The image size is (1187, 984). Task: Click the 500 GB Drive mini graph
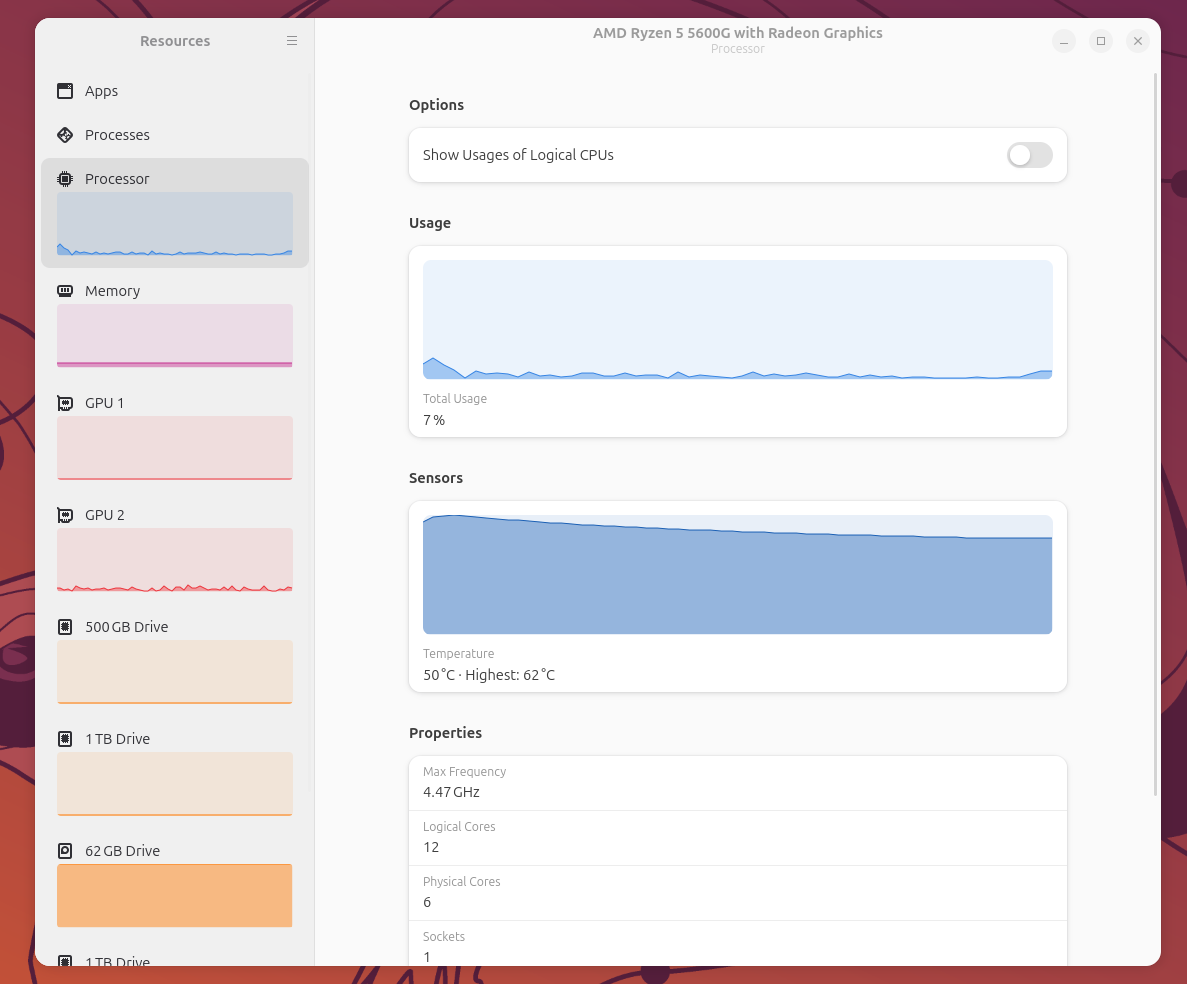coord(175,672)
